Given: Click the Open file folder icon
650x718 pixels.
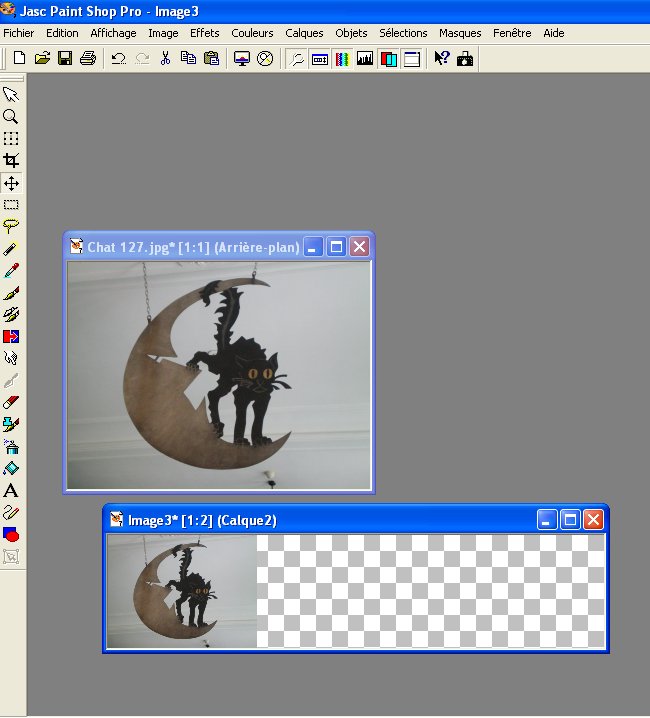Looking at the screenshot, I should pos(42,58).
